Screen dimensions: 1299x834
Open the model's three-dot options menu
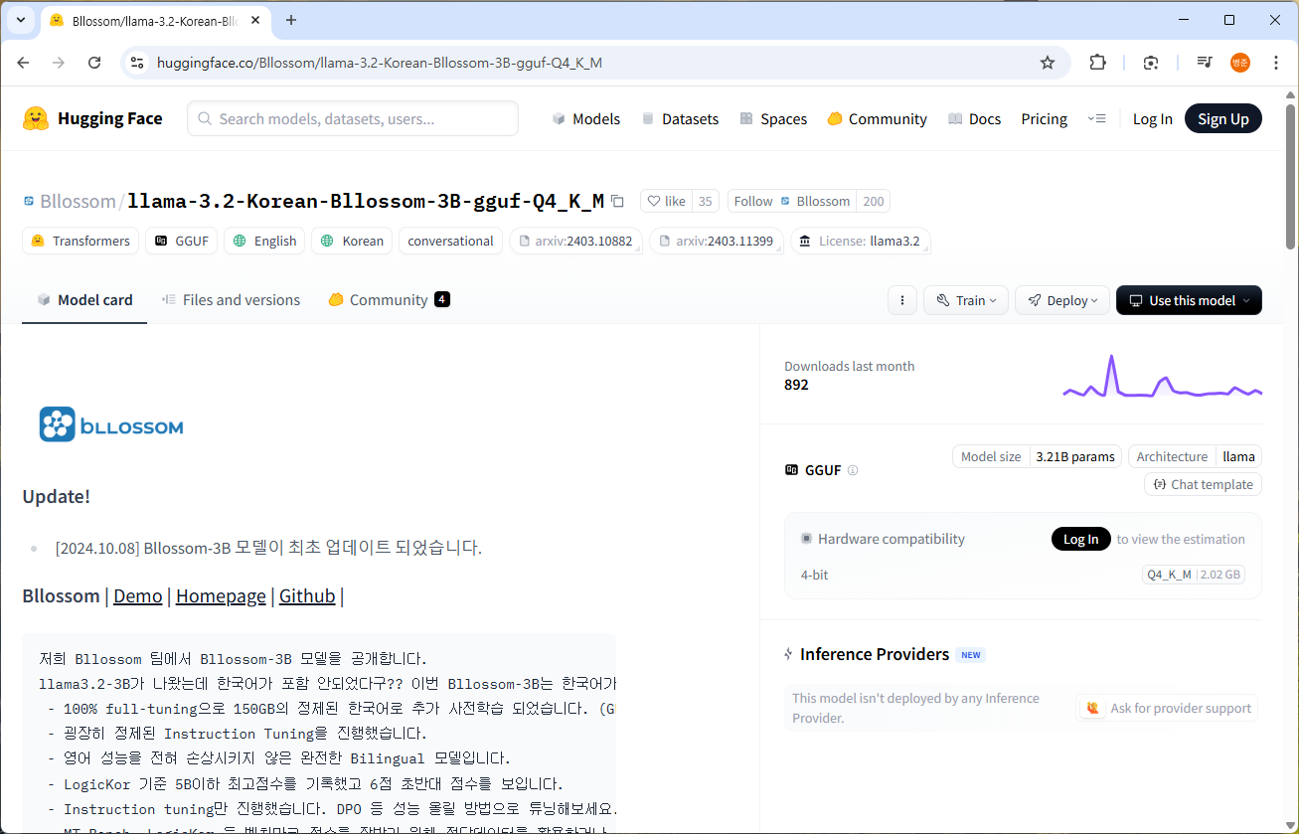[902, 300]
